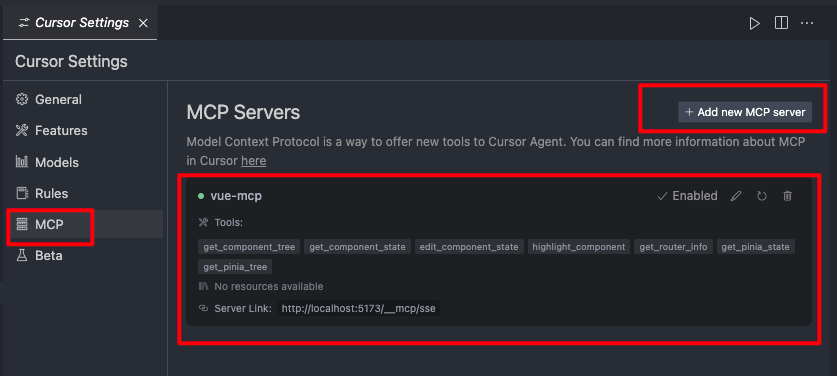The image size is (837, 376).
Task: Refresh the vue-mcp server
Action: coord(762,196)
